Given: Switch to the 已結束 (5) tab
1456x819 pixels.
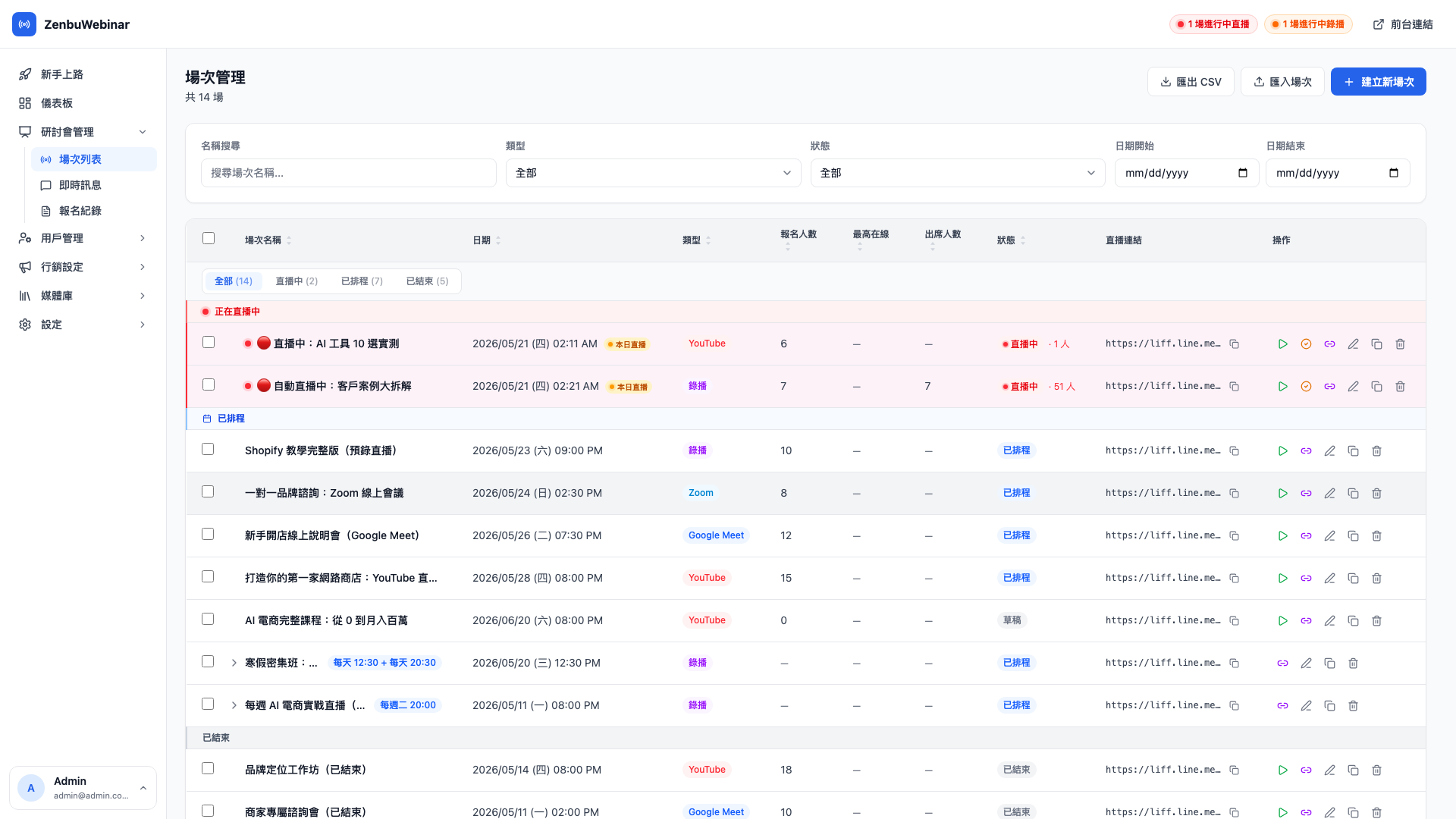Looking at the screenshot, I should (x=427, y=281).
